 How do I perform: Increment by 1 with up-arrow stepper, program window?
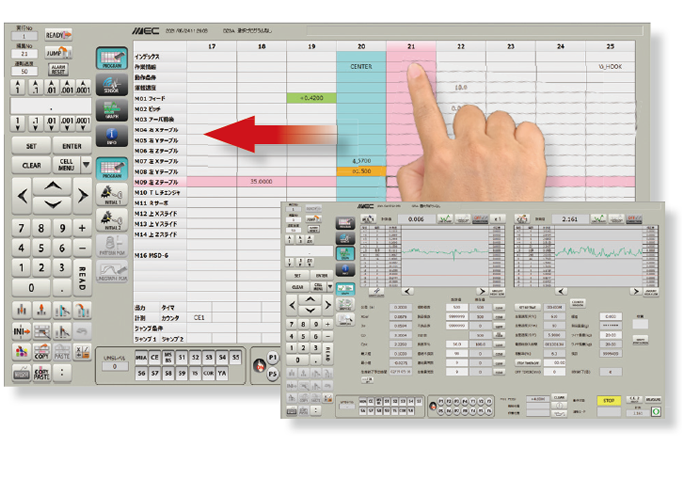(18, 87)
